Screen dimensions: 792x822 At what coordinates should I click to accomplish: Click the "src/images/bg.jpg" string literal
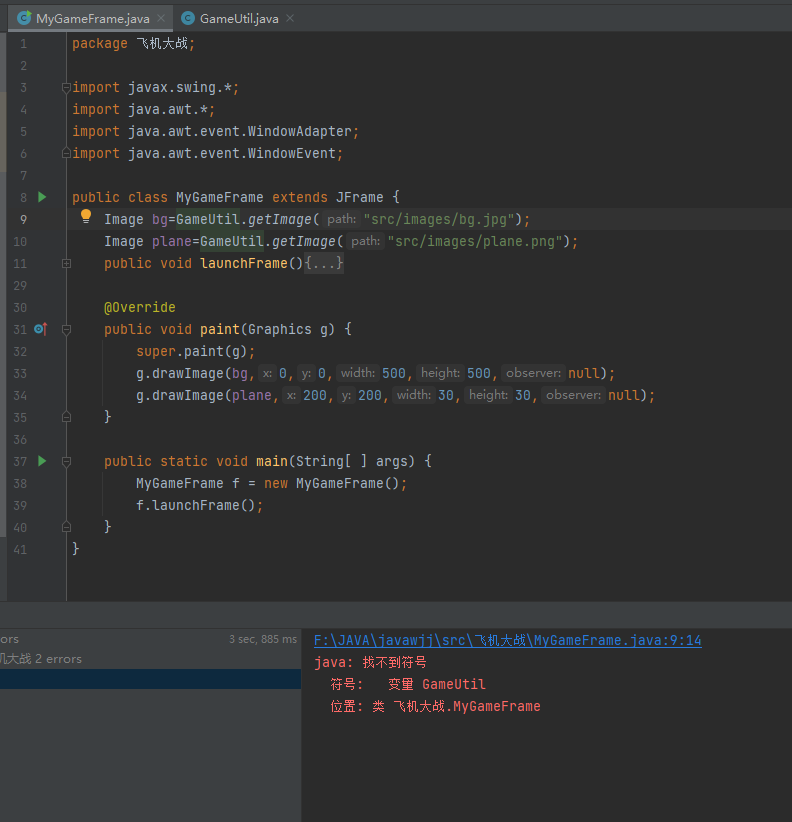[x=439, y=219]
